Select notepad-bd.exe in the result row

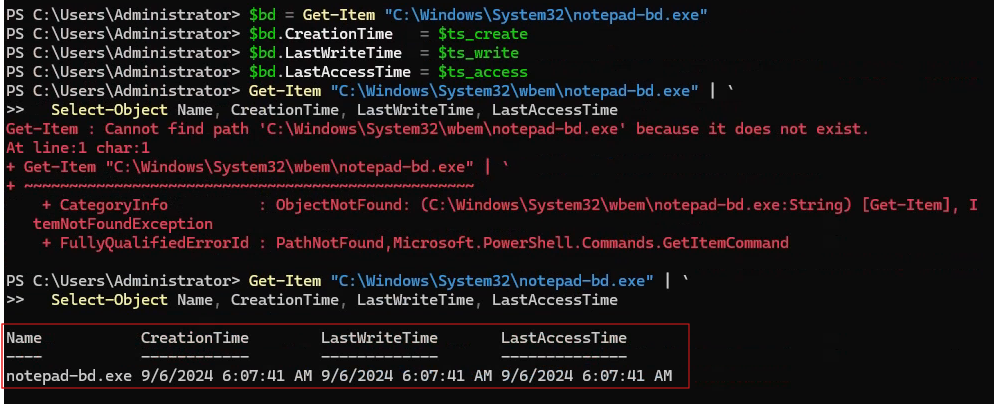click(68, 376)
